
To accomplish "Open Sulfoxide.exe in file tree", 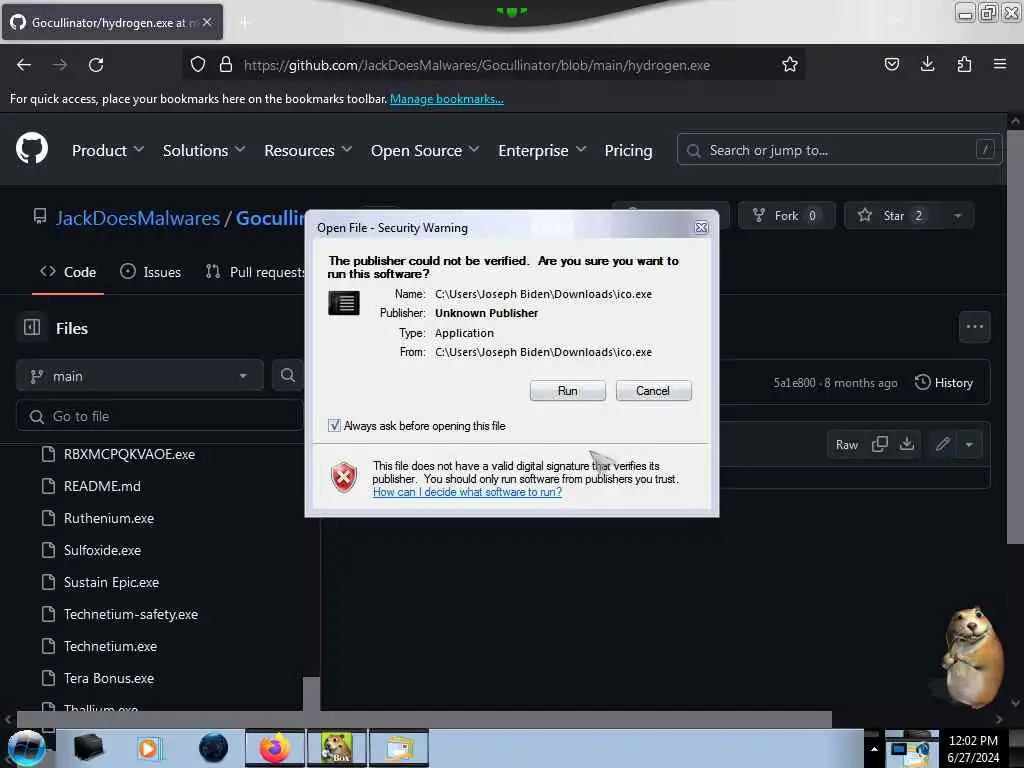I will (x=103, y=550).
